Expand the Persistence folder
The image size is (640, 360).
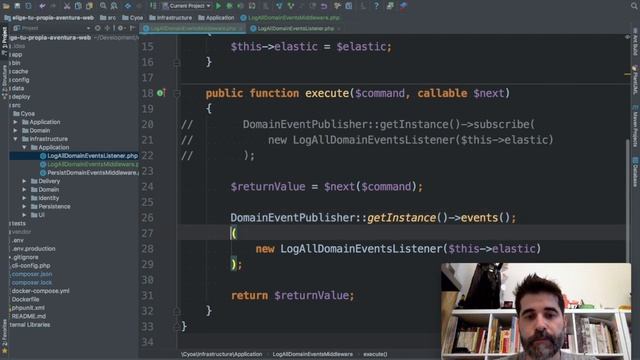pyautogui.click(x=24, y=207)
